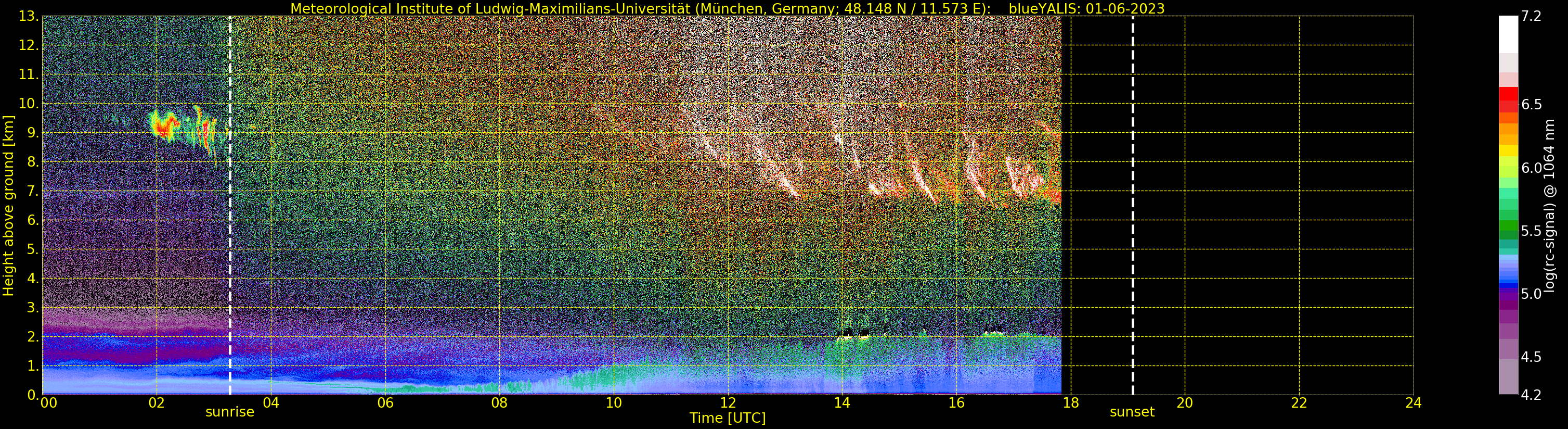This screenshot has height=429, width=1568.
Task: Click the time axis tick label '14'
Action: [842, 403]
